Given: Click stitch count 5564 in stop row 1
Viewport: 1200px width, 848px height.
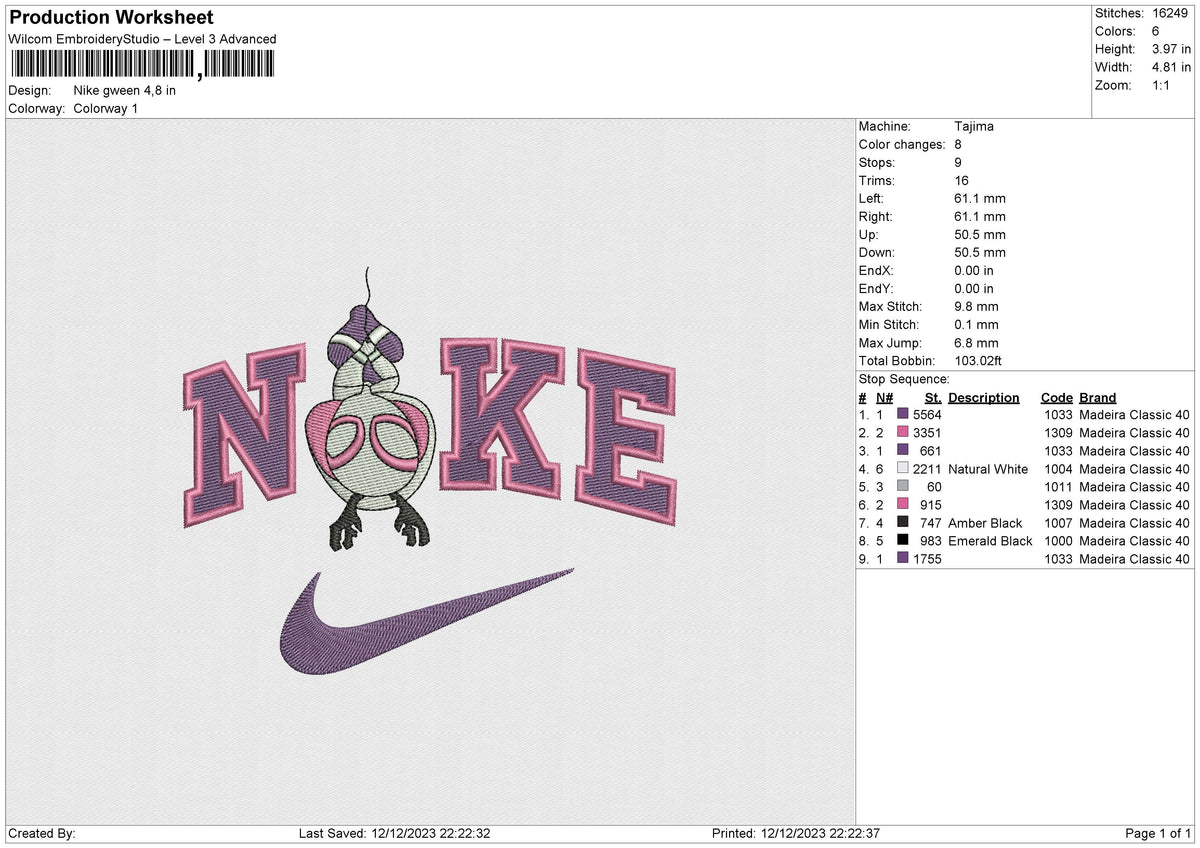Looking at the screenshot, I should pos(927,415).
